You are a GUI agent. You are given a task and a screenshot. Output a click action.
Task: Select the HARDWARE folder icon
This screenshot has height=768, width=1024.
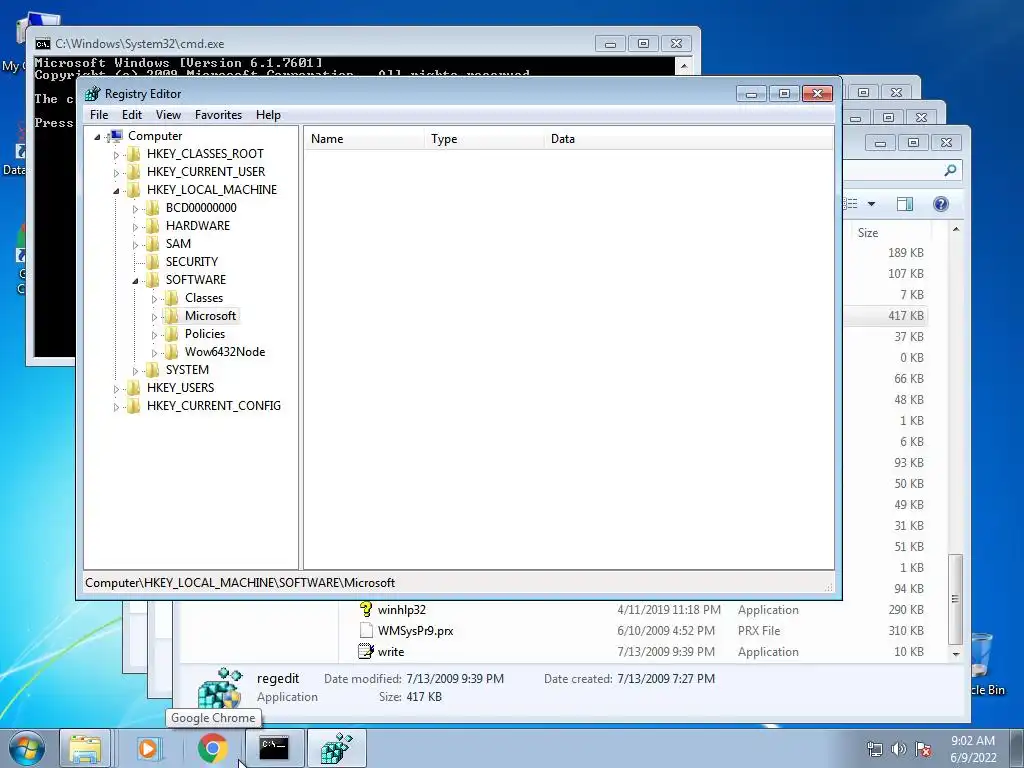[x=152, y=225]
